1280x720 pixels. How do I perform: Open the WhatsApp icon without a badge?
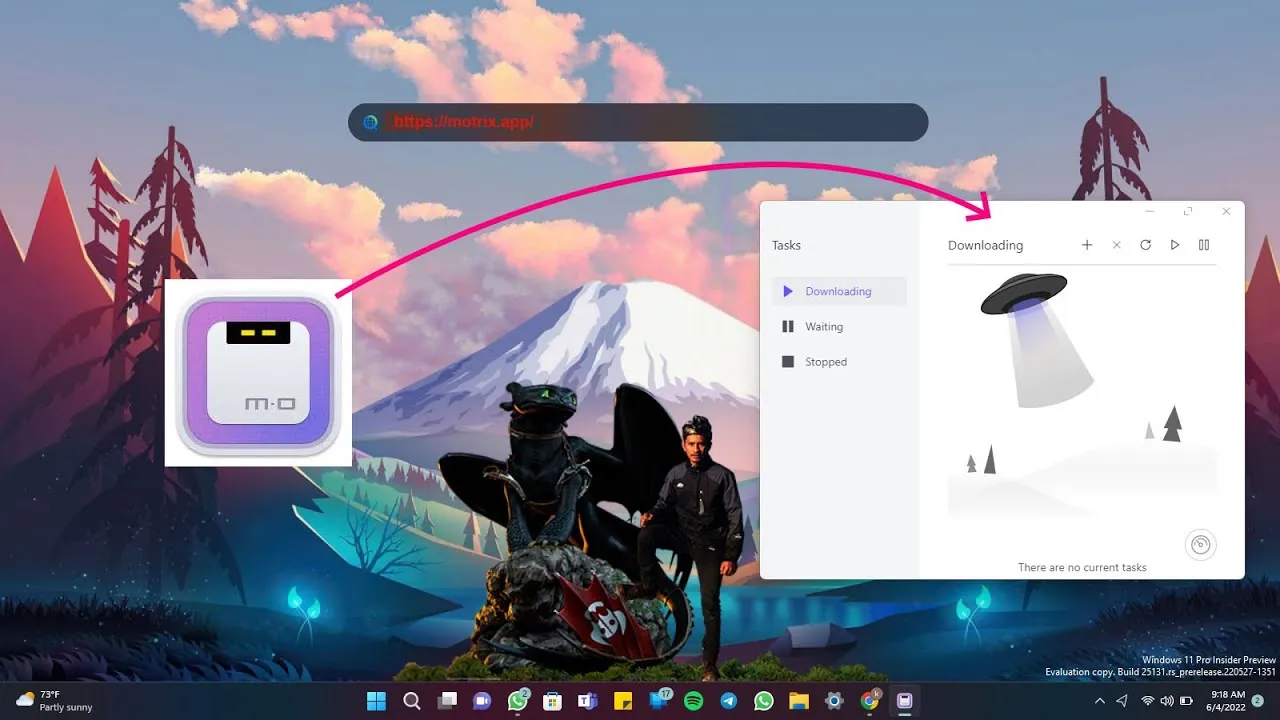tap(764, 701)
